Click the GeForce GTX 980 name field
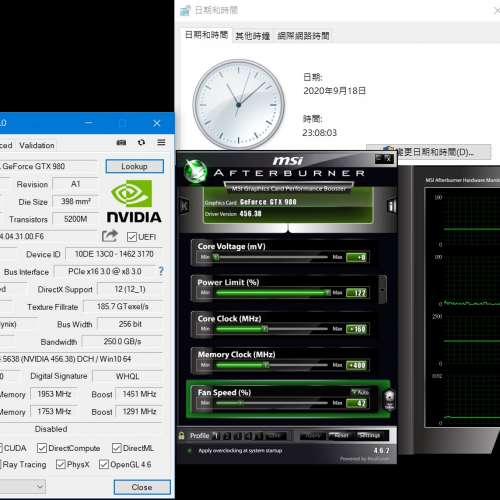Viewport: 500px width, 500px height. click(x=48, y=166)
